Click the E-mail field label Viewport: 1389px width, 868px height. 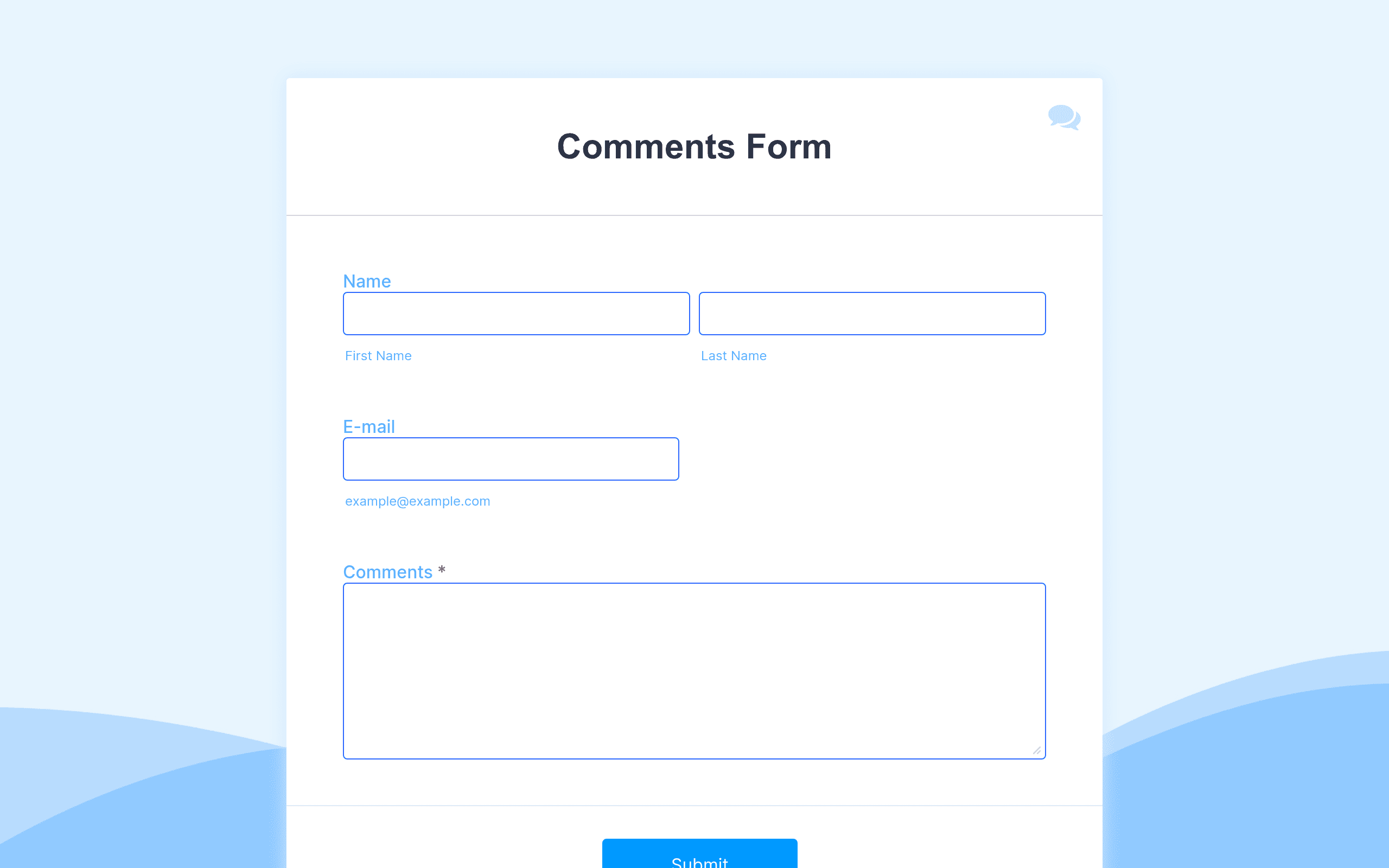tap(369, 426)
